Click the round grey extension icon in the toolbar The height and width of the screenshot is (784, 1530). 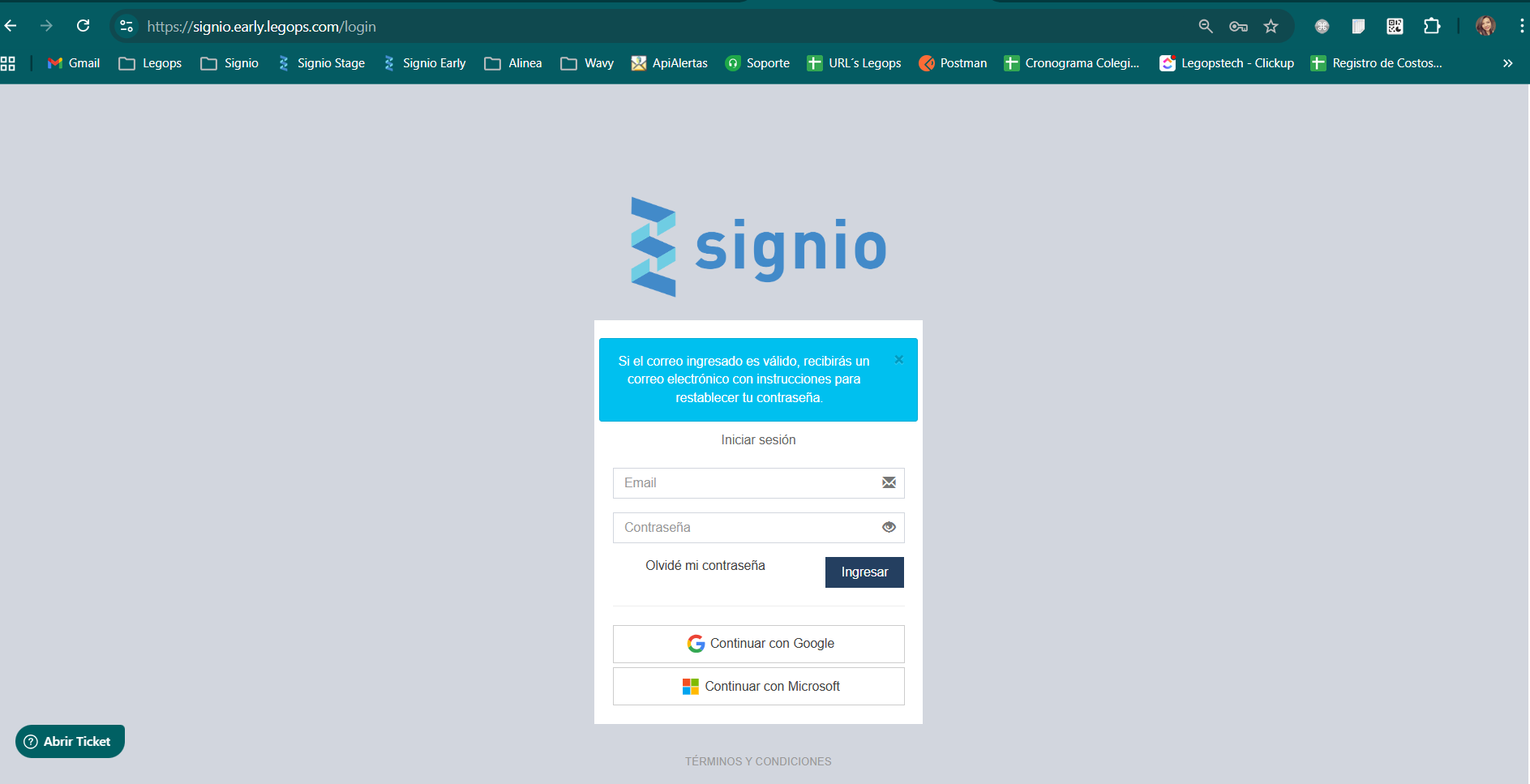point(1322,26)
